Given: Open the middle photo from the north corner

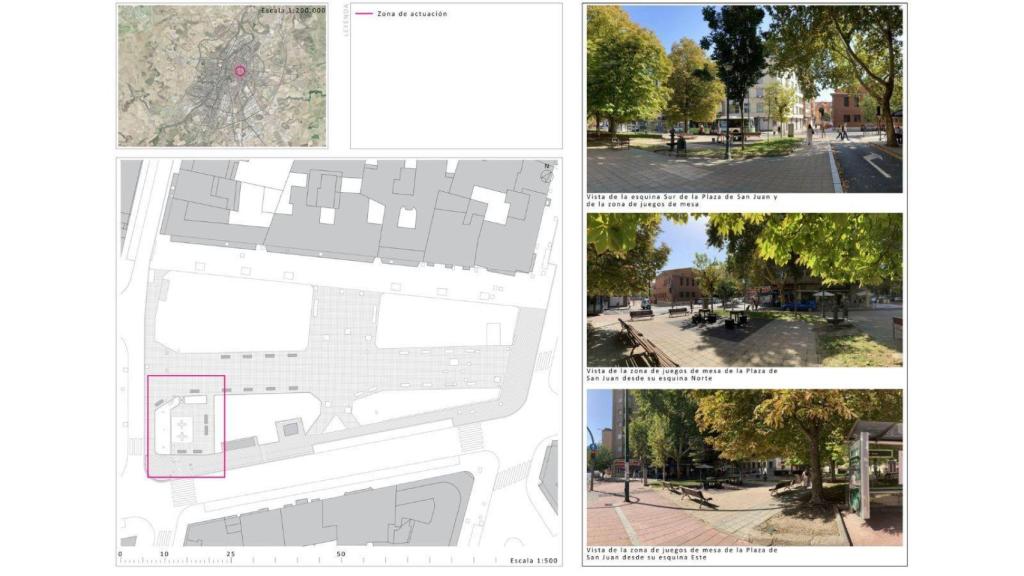Looking at the screenshot, I should (x=744, y=289).
